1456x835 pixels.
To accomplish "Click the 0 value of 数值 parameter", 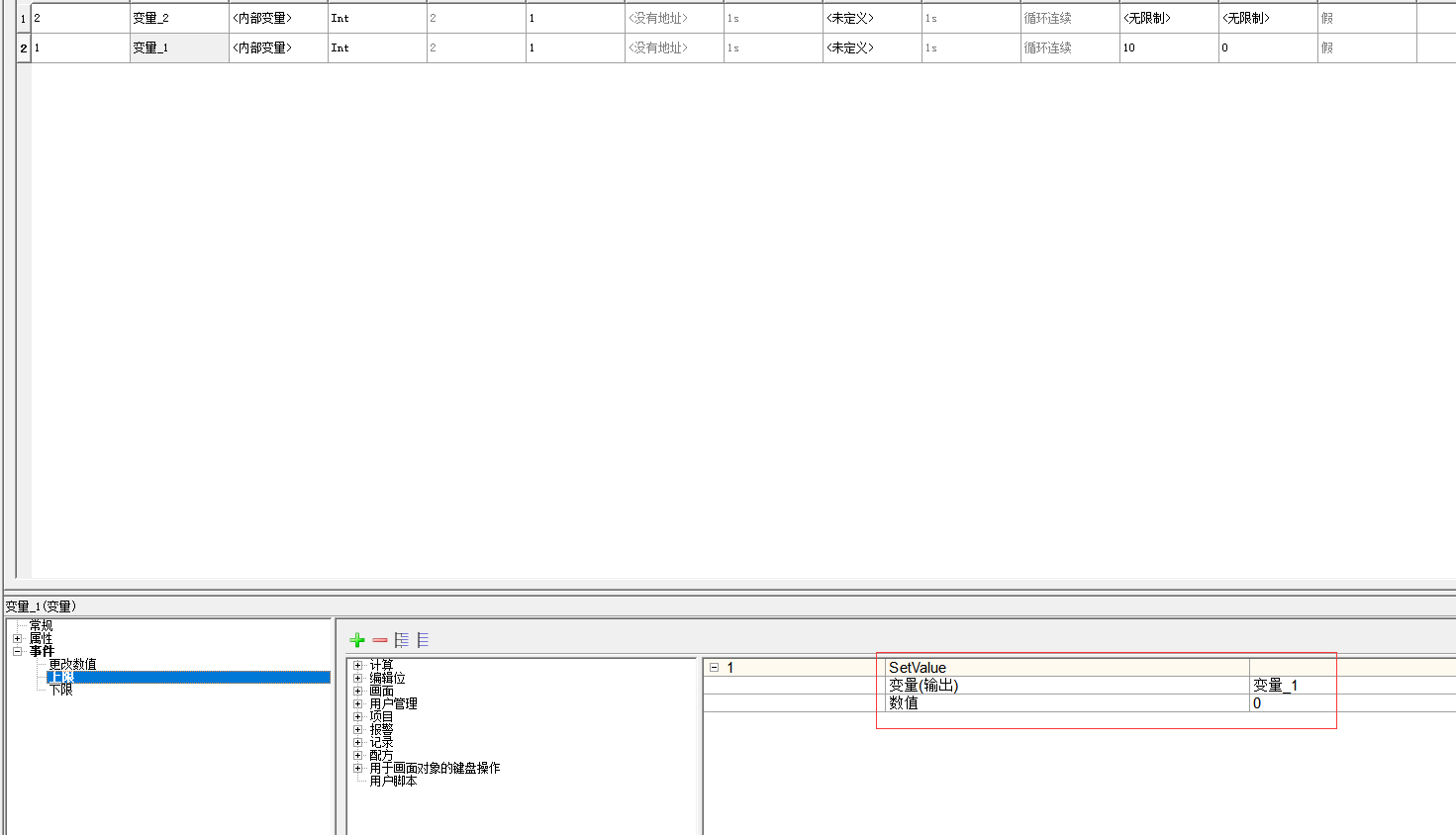I will [x=1257, y=703].
